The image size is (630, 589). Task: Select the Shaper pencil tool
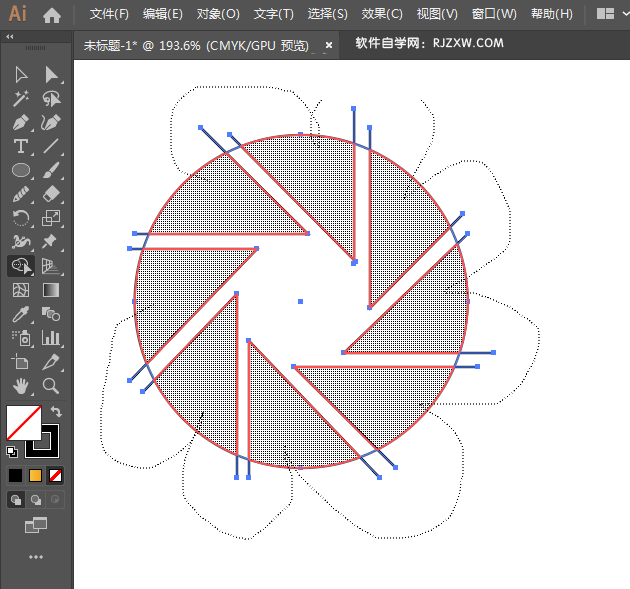pyautogui.click(x=21, y=194)
